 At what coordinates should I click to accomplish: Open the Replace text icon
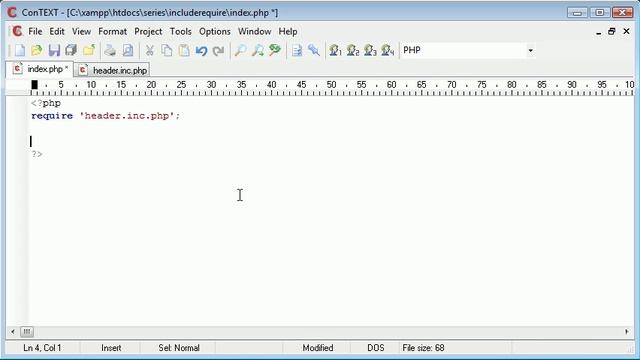pos(275,51)
